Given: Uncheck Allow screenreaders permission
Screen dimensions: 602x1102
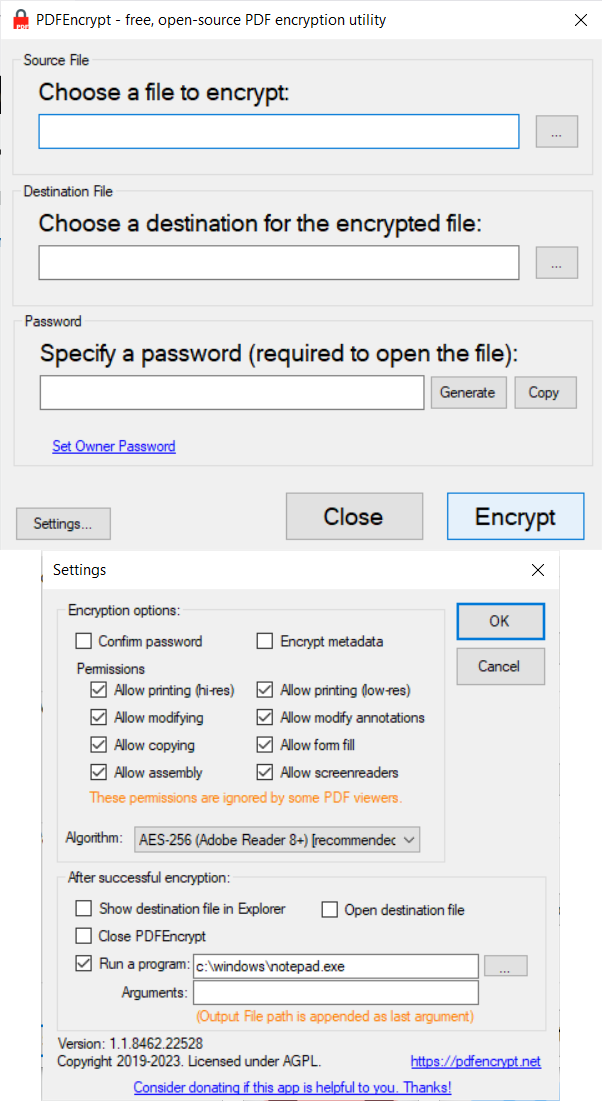Looking at the screenshot, I should 265,771.
